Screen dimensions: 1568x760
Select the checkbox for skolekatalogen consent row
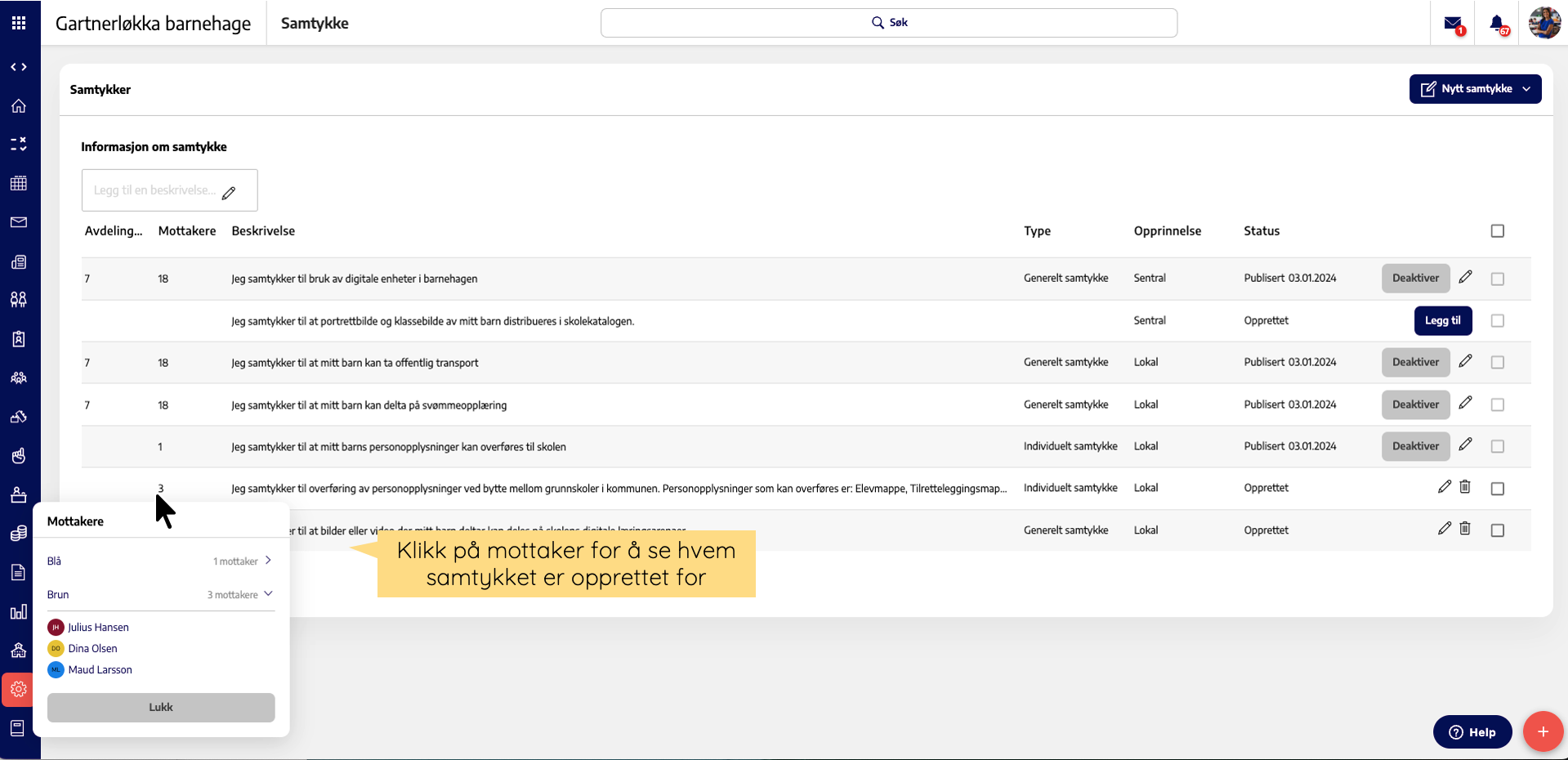pyautogui.click(x=1497, y=321)
